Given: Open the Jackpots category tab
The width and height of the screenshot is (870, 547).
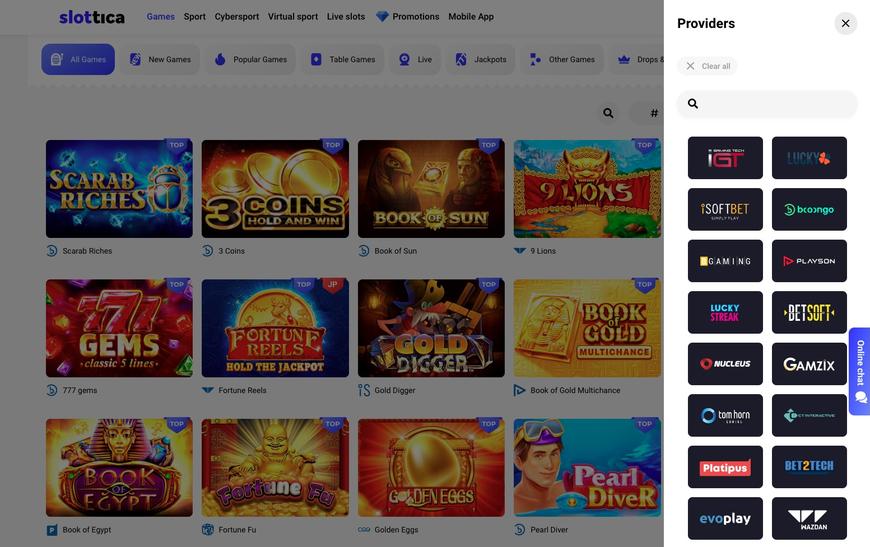Looking at the screenshot, I should [x=480, y=60].
